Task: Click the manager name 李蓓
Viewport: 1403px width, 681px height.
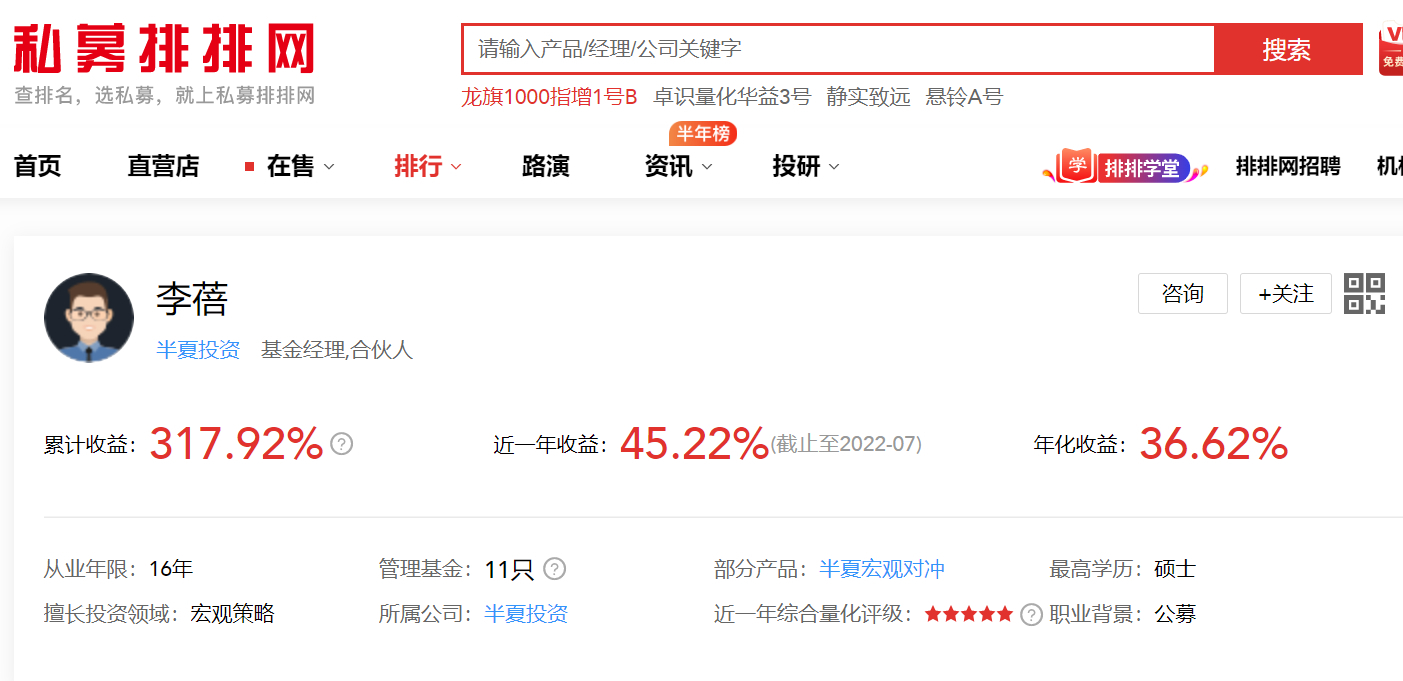Action: (x=192, y=298)
